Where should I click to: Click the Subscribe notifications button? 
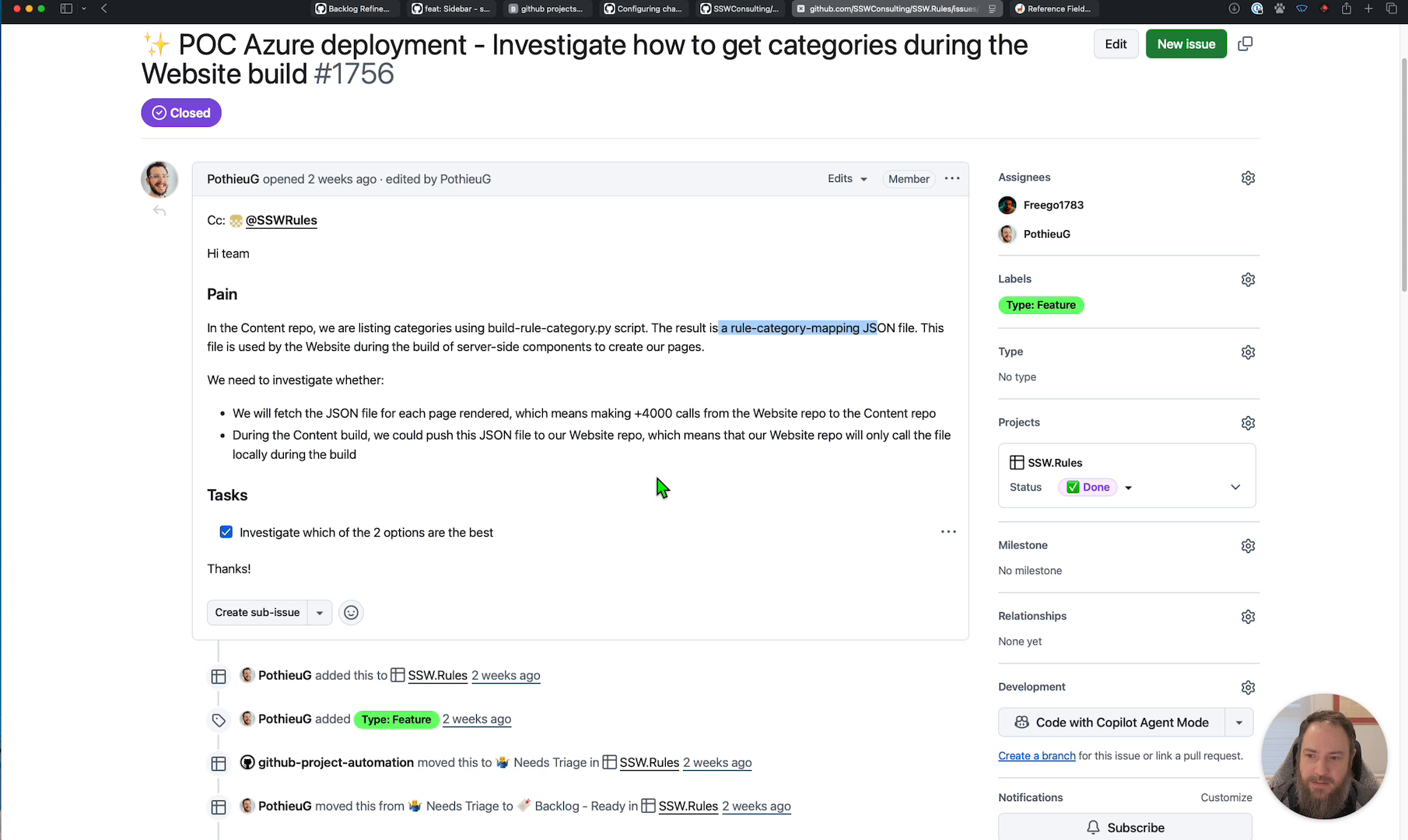pyautogui.click(x=1125, y=828)
